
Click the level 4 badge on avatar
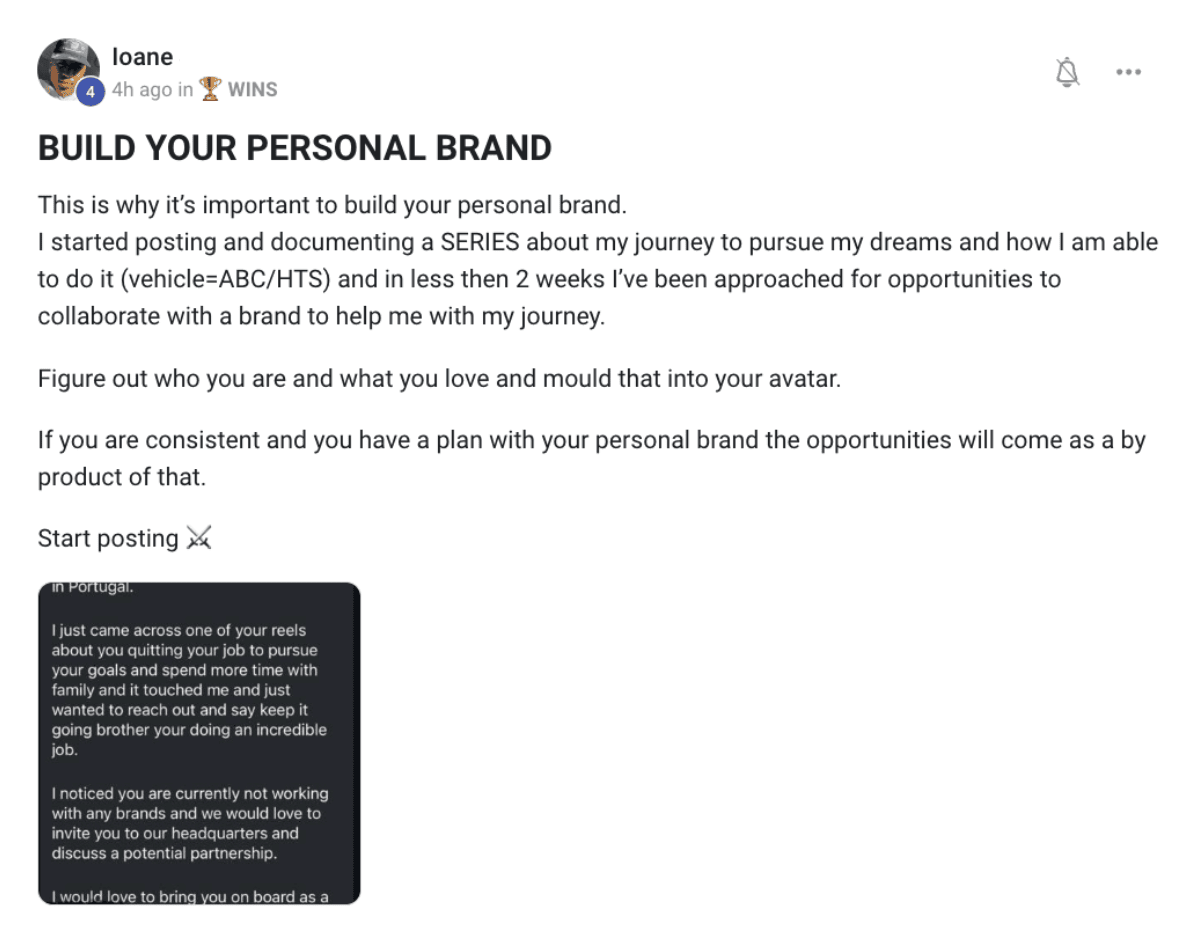coord(90,92)
